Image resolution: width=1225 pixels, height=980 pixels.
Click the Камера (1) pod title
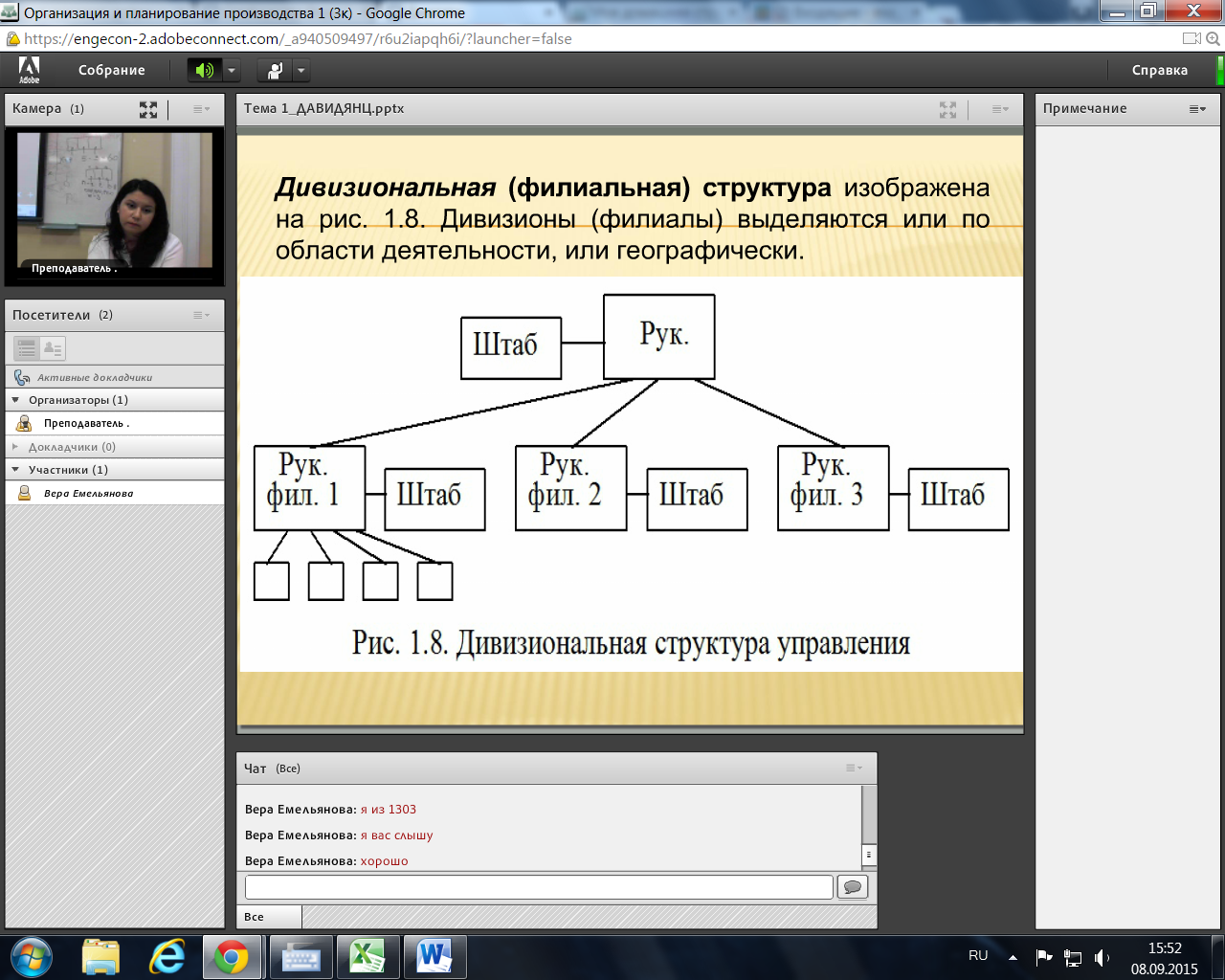pos(48,108)
